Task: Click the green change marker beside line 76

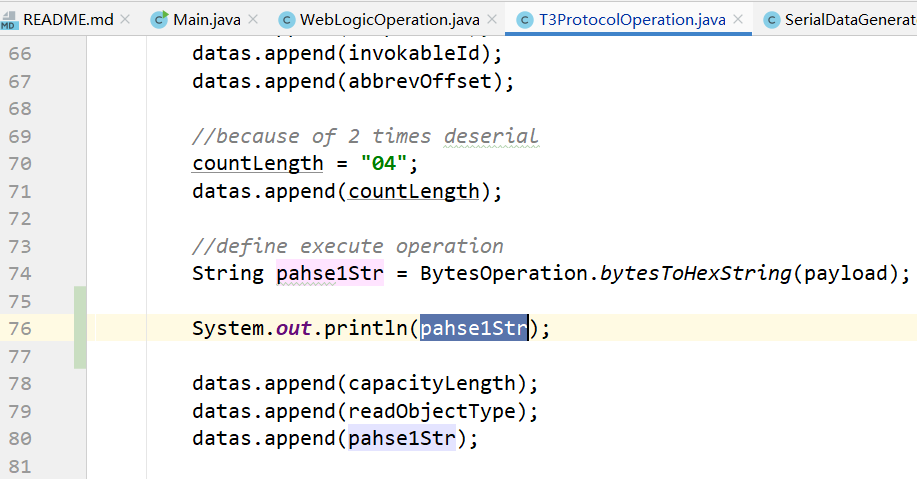Action: [x=80, y=328]
